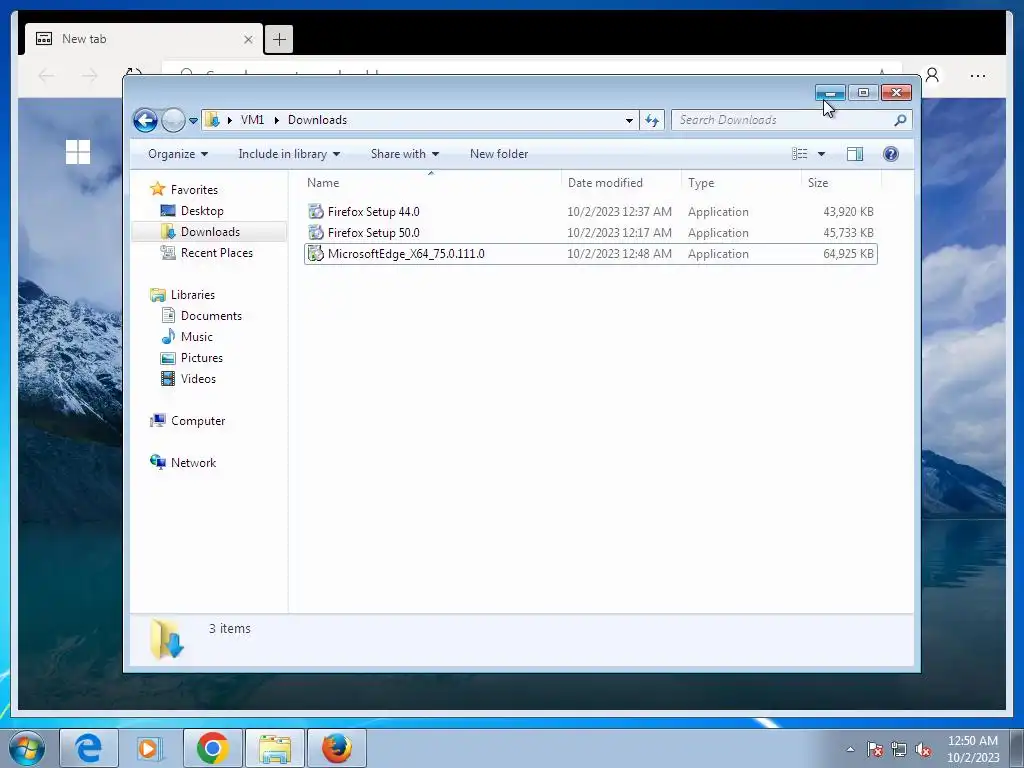Click the Firefox Setup 44.0 installer icon
The image size is (1024, 768).
[316, 212]
